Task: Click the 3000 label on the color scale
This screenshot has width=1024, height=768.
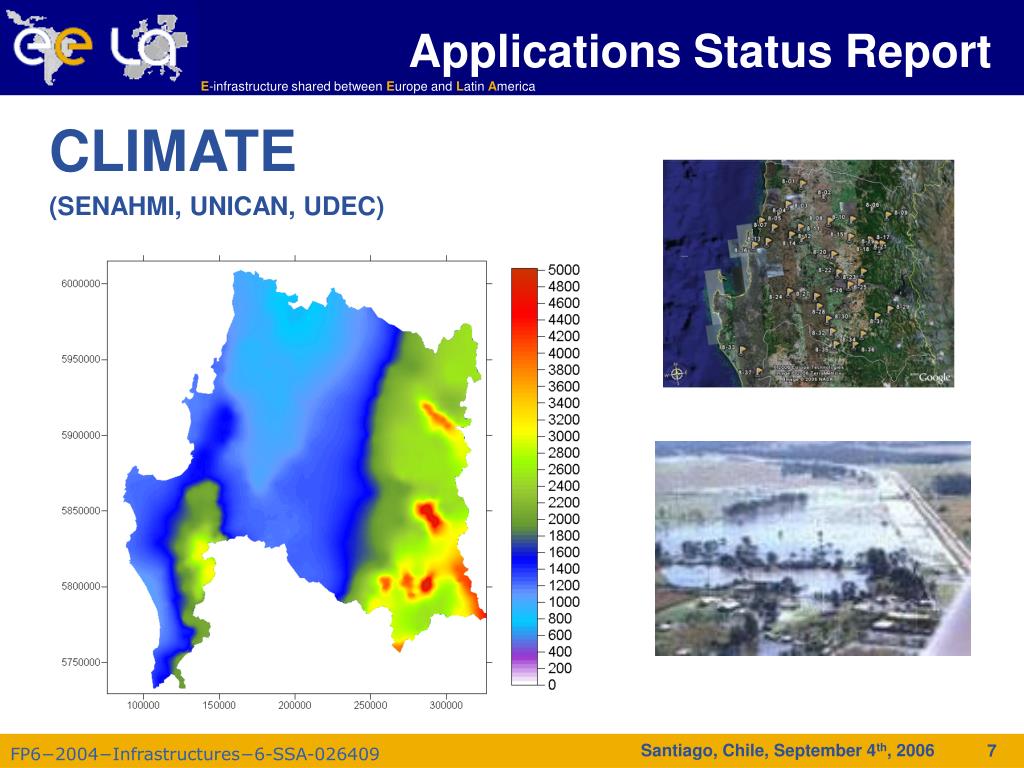Action: point(564,436)
